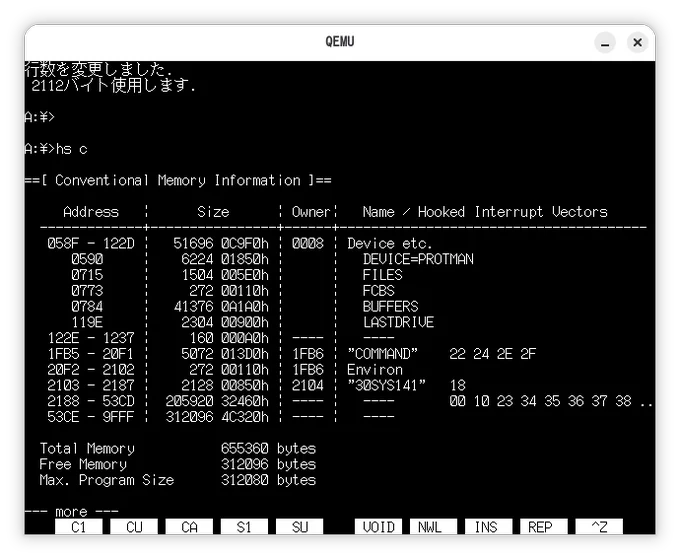Click the S1 function key label
Image resolution: width=680 pixels, height=559 pixels.
[244, 527]
